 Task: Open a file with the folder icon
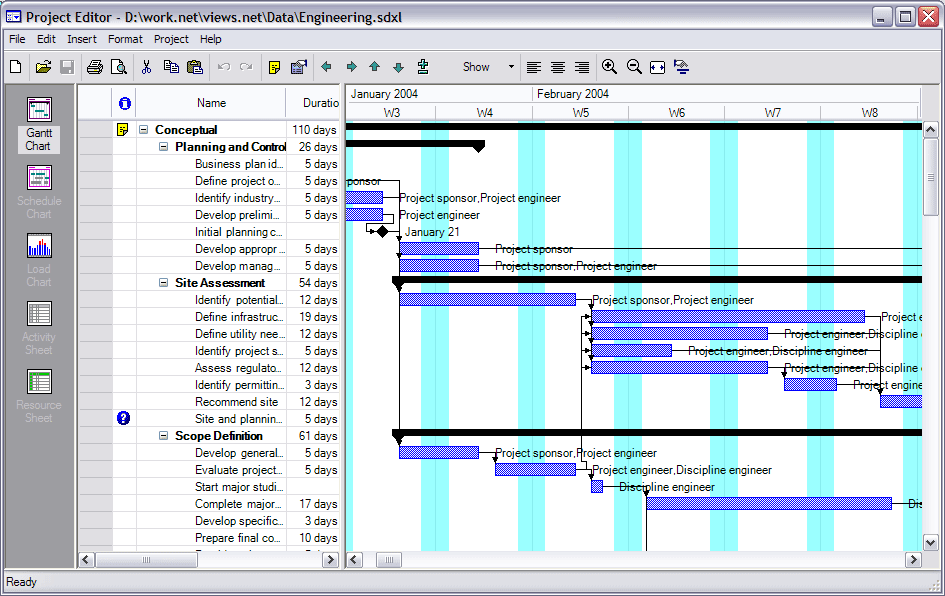point(43,67)
